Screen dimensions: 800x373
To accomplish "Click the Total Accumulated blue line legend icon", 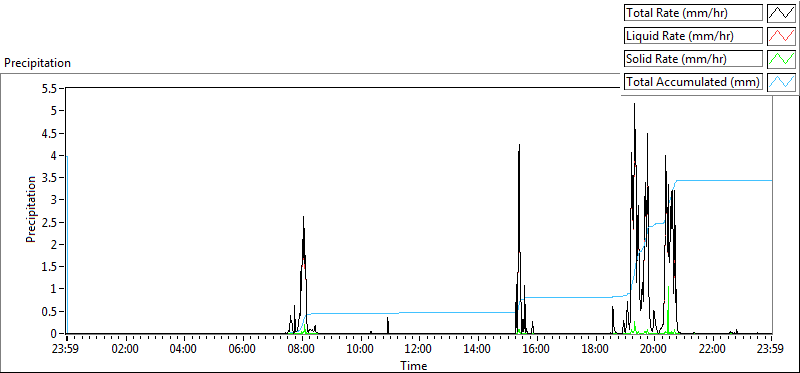I will click(x=782, y=82).
